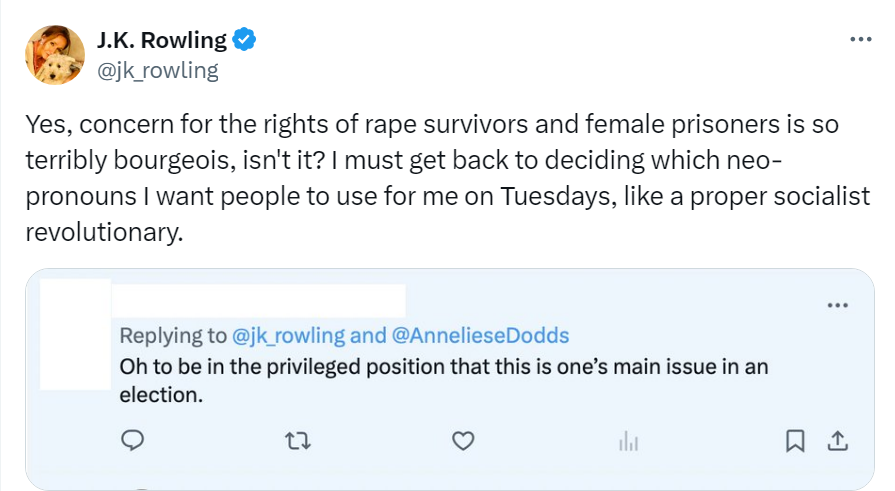895x491 pixels.
Task: Repost the quoted tweet via arrows icon
Action: click(x=297, y=440)
